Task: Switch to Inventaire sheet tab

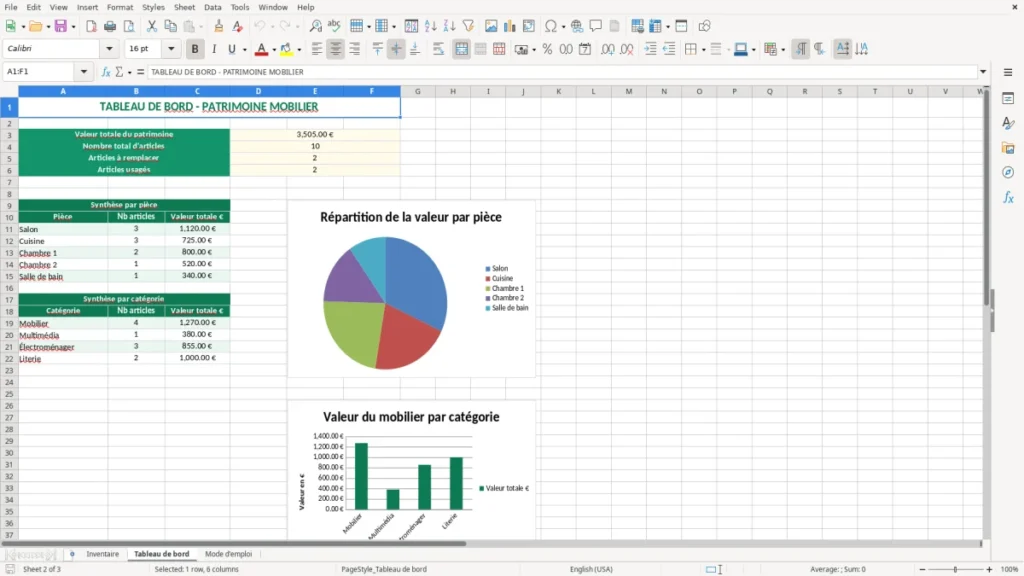Action: (x=103, y=554)
